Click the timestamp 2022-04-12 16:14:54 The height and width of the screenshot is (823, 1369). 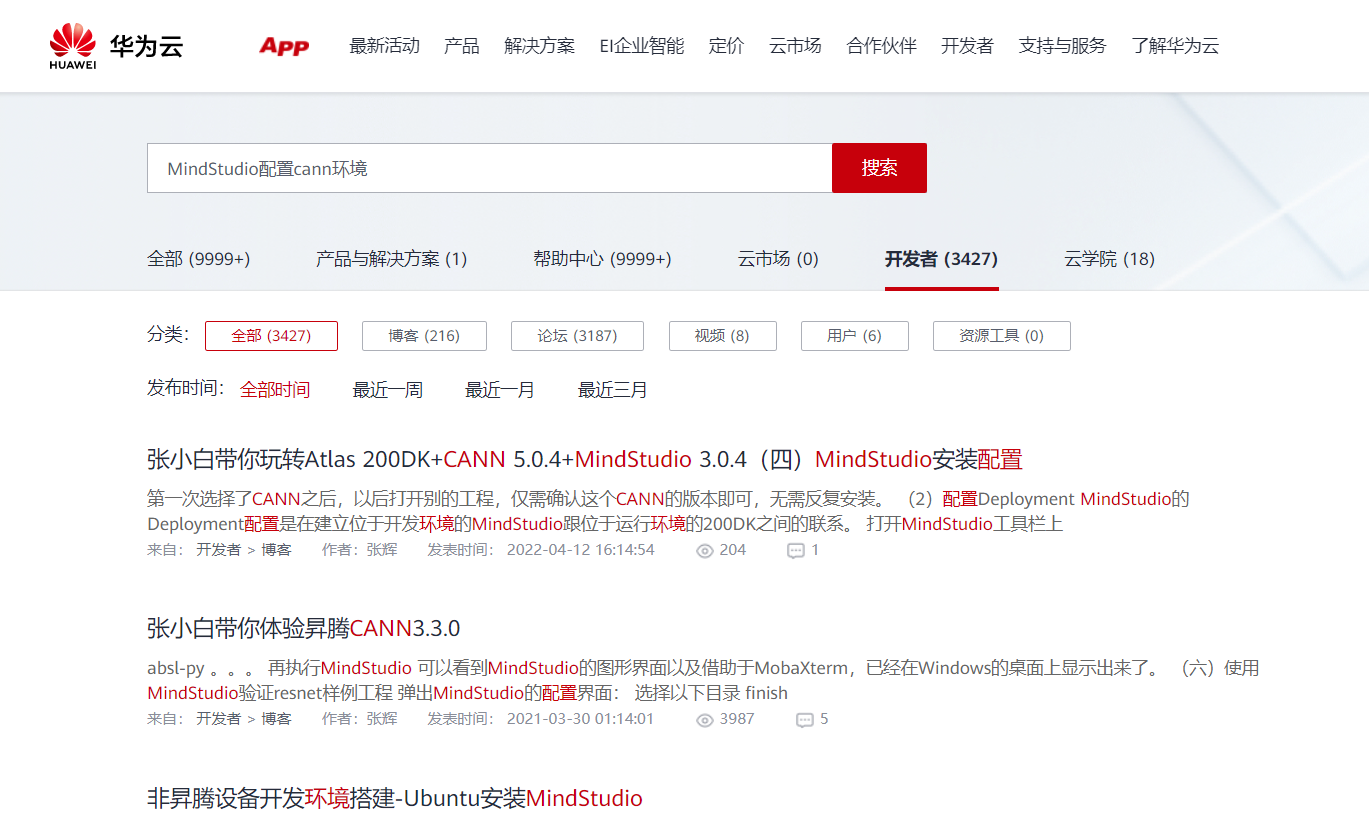[x=581, y=550]
